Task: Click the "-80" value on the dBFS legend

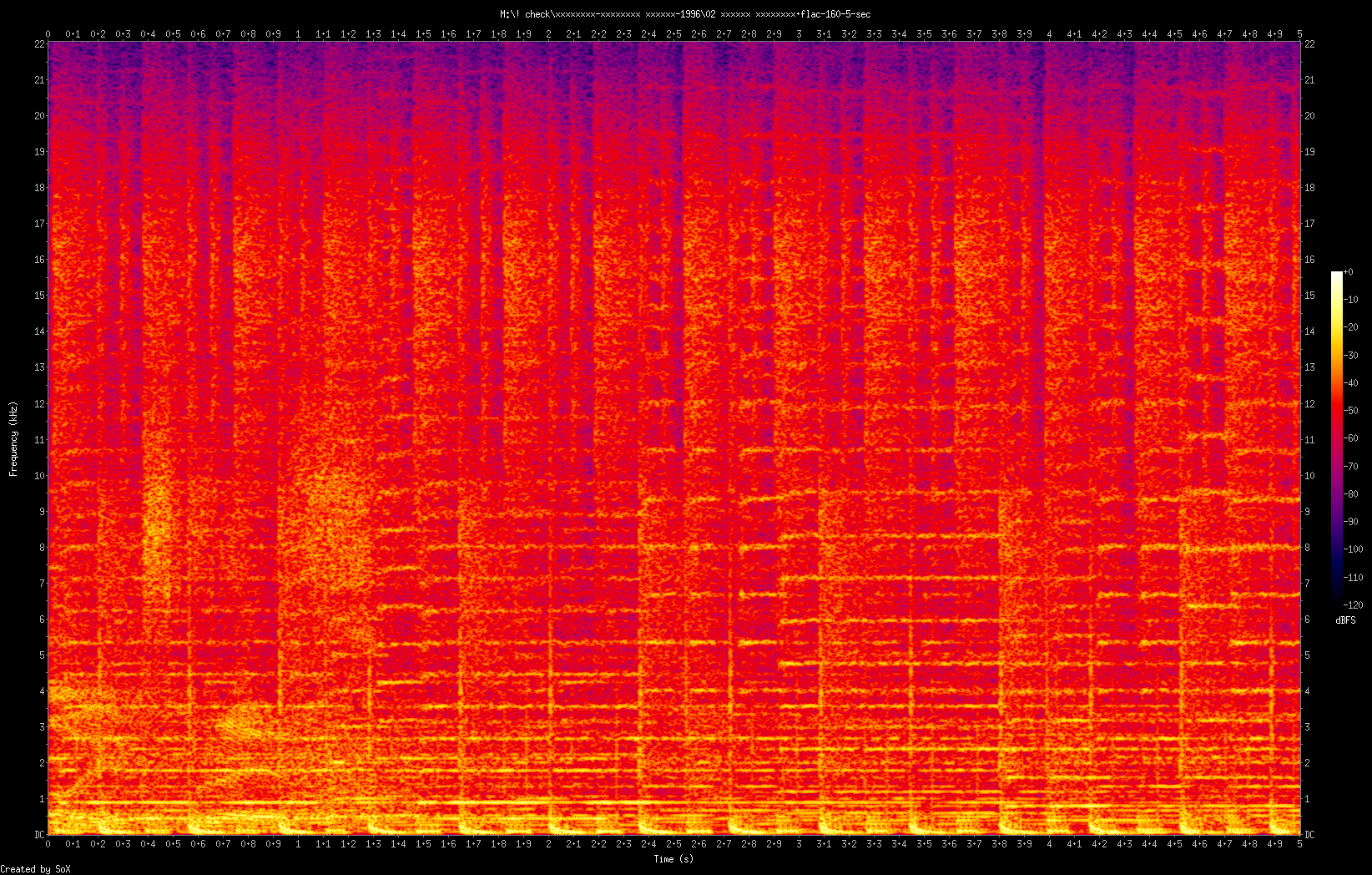Action: (1351, 494)
